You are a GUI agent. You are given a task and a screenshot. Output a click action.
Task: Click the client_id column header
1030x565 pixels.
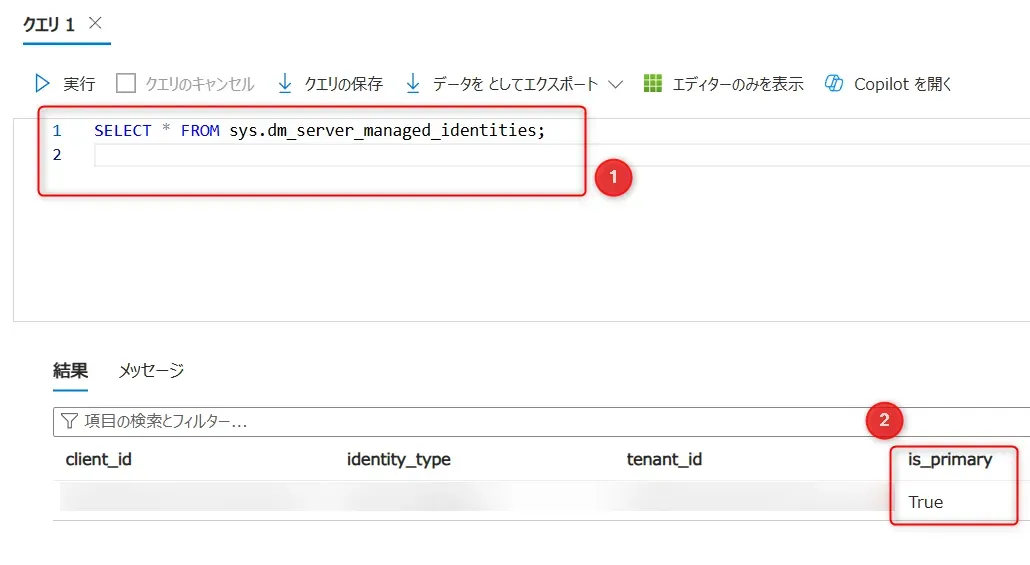tap(99, 459)
